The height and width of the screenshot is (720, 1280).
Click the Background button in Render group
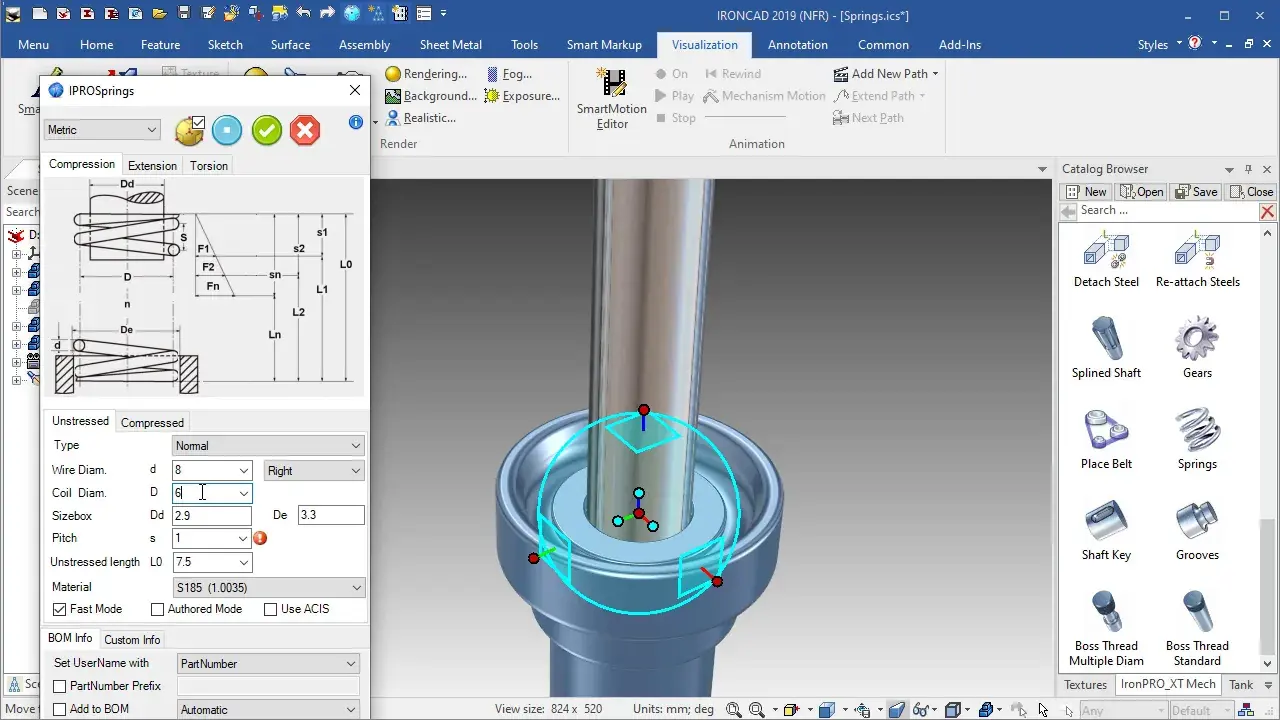[x=432, y=96]
